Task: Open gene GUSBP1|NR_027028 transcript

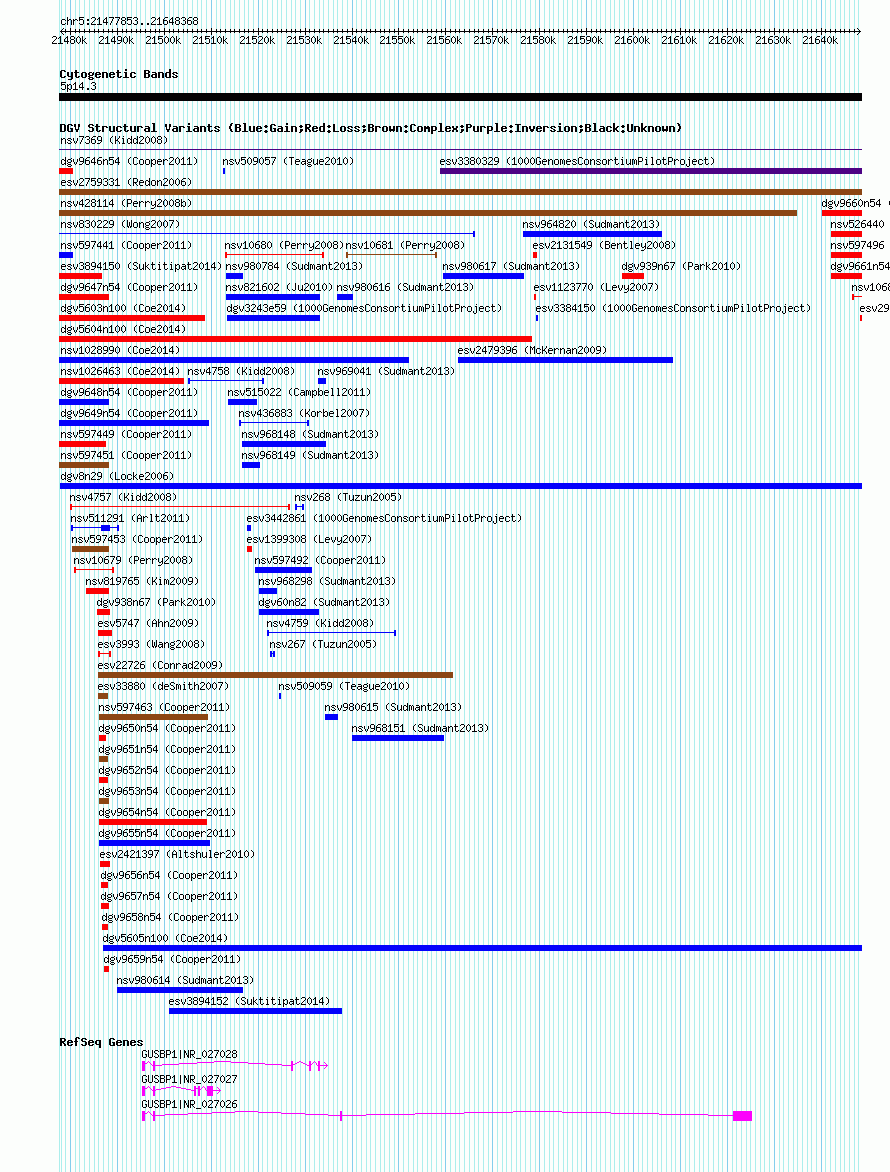Action: 189,1054
